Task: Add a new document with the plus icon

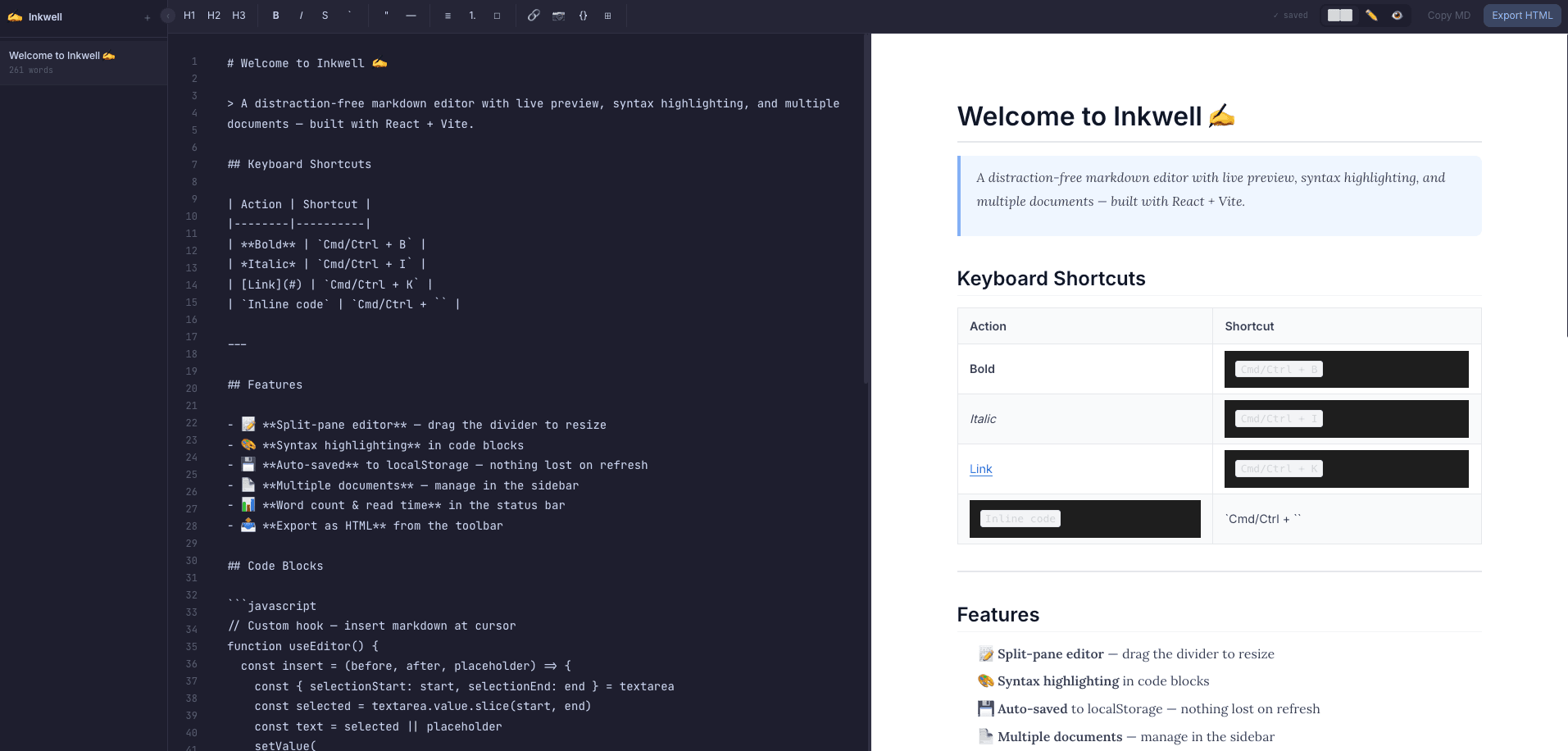Action: click(148, 17)
